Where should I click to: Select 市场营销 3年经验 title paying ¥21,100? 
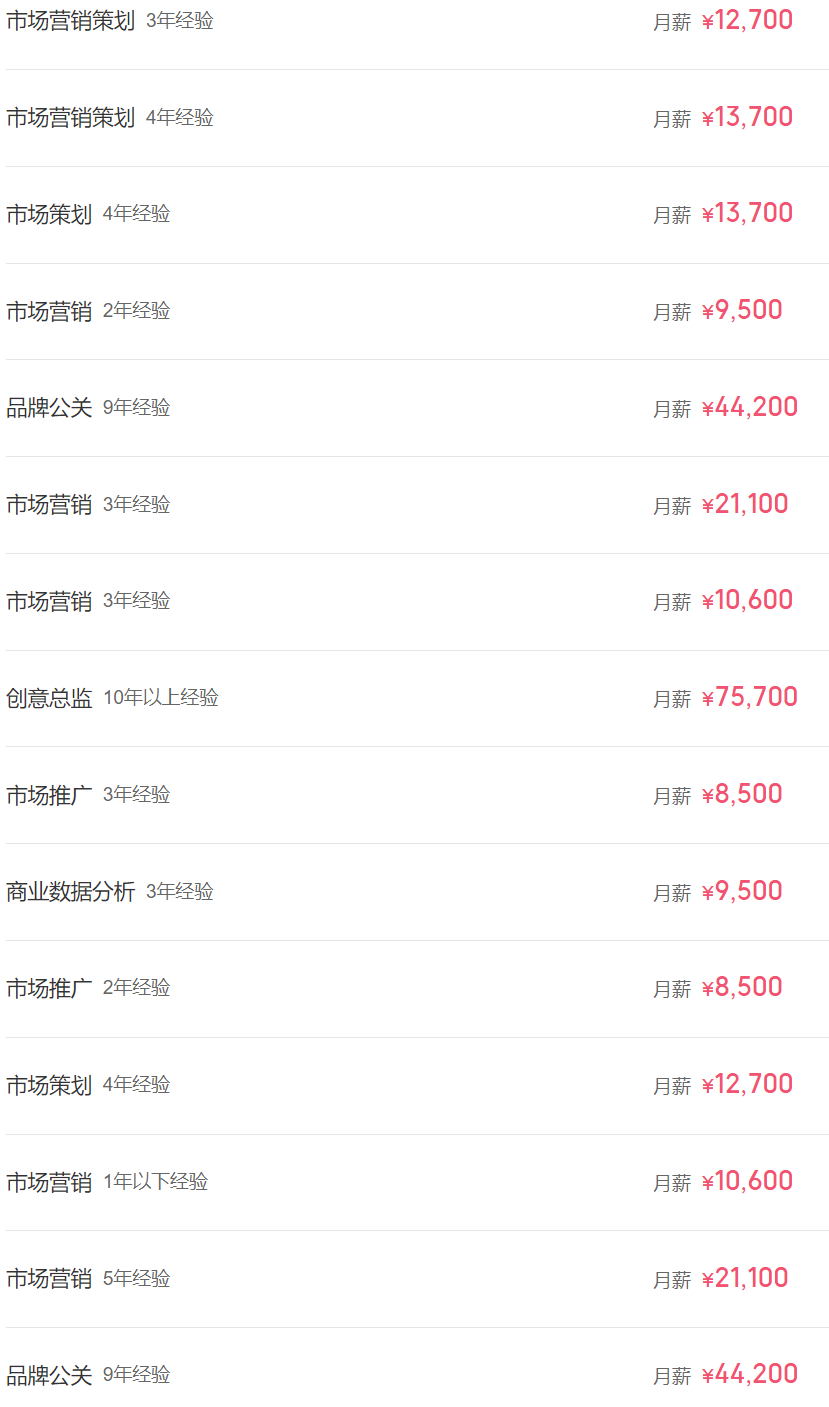49,505
